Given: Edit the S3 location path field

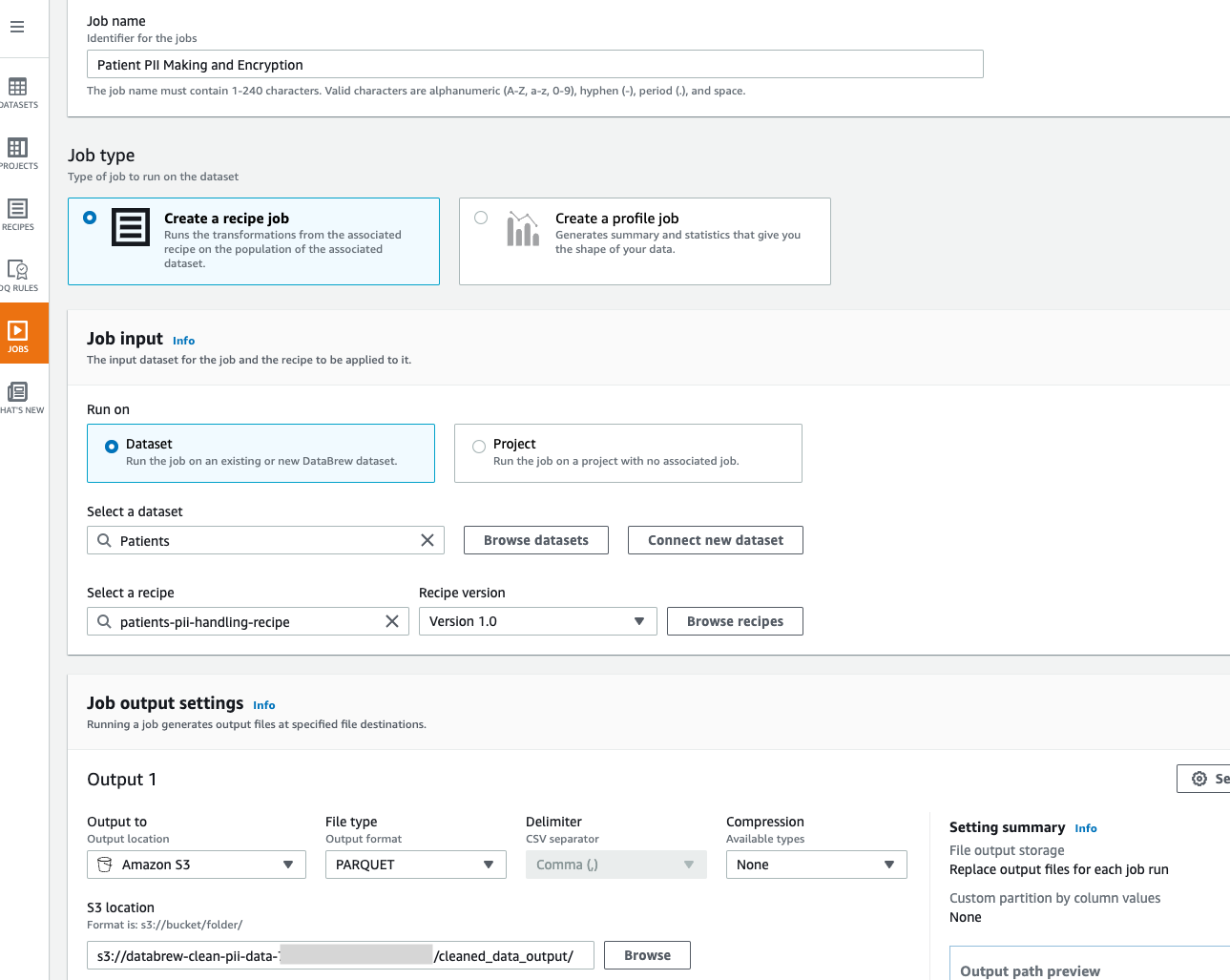Looking at the screenshot, I should click(x=341, y=955).
